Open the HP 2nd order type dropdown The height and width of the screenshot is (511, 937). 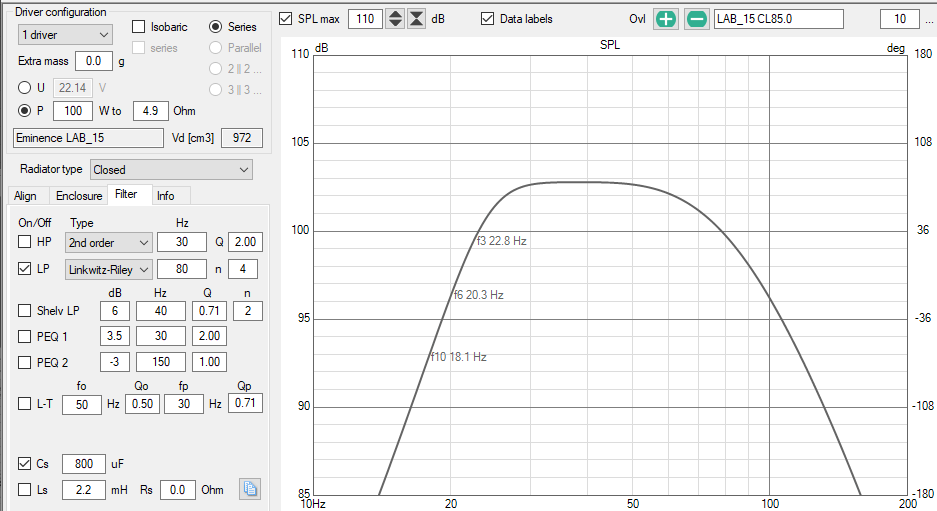point(108,243)
